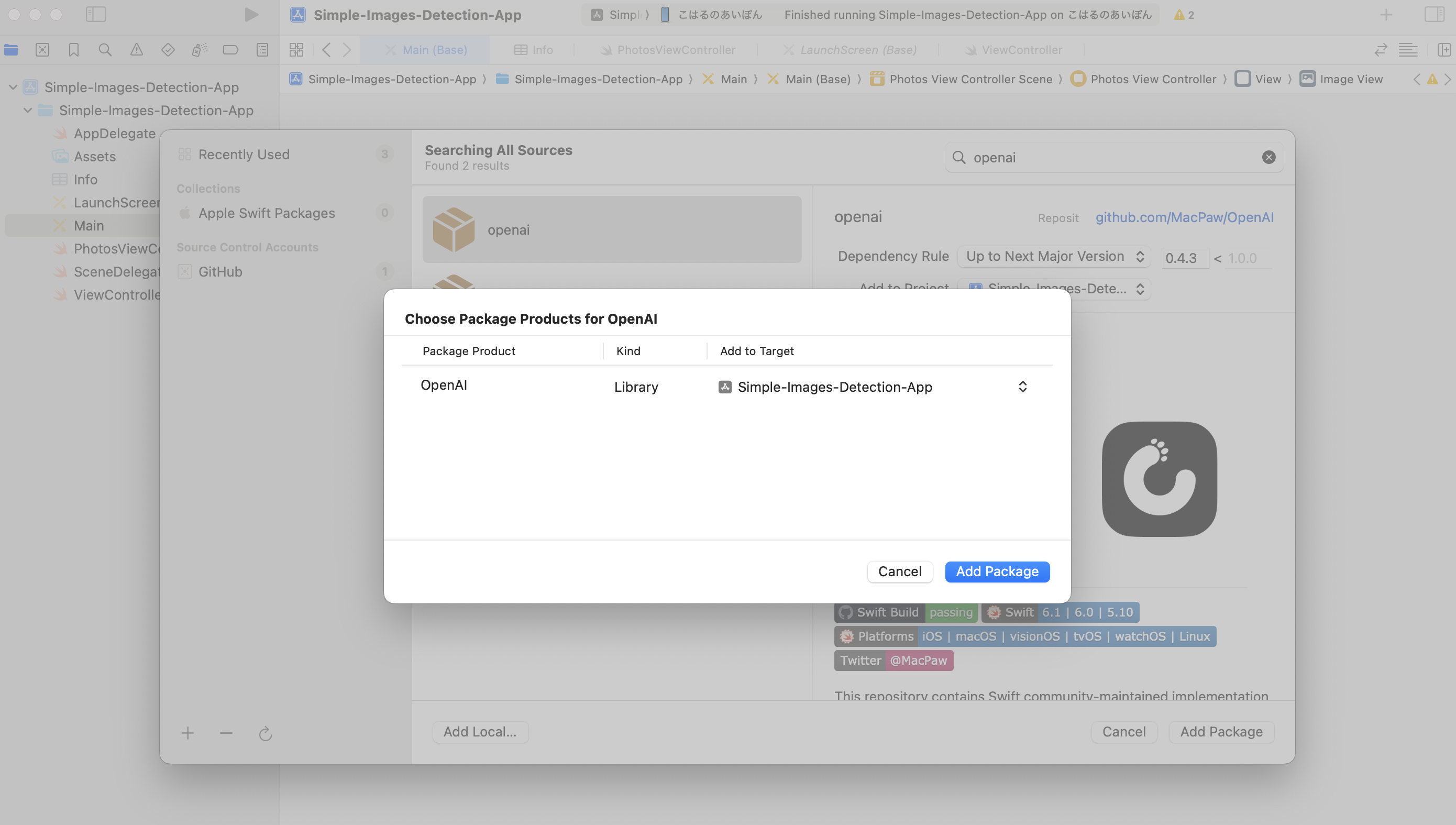Open the Breakpoint navigator icon

tap(230, 50)
